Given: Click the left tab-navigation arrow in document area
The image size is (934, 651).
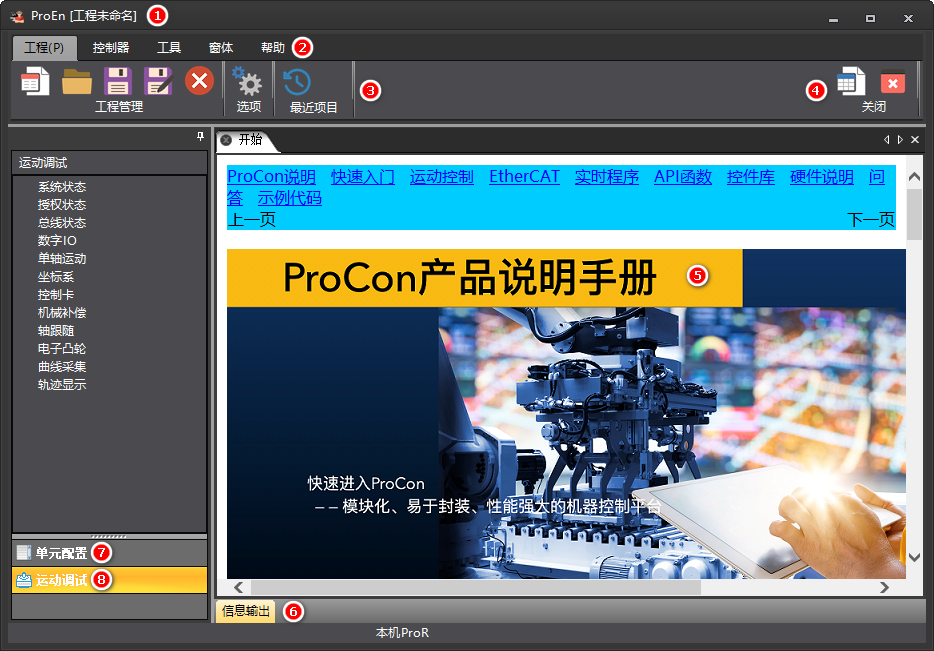Looking at the screenshot, I should (x=886, y=139).
